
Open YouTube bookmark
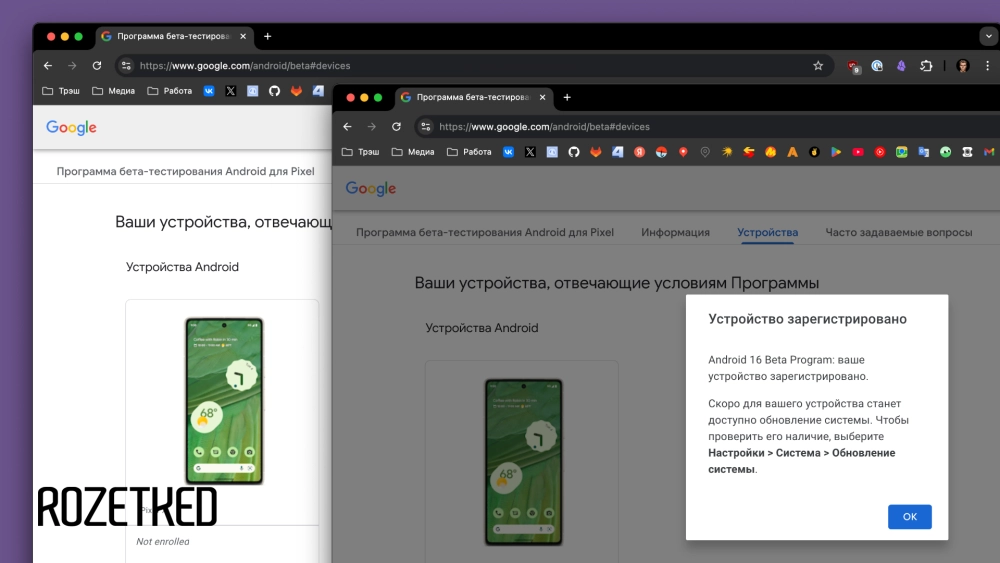[x=858, y=152]
